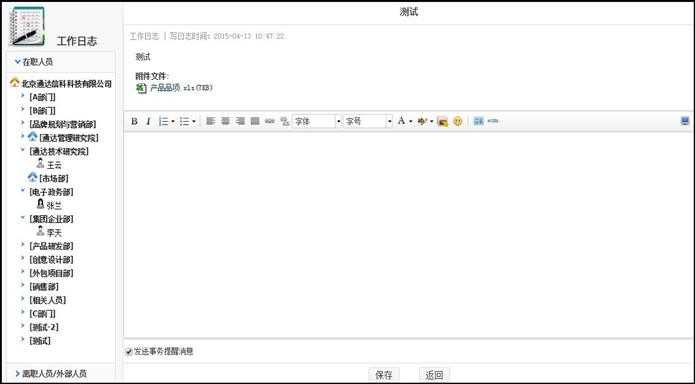The width and height of the screenshot is (695, 384).
Task: Collapse the [通达技术研究院] node arrow
Action: click(x=23, y=150)
